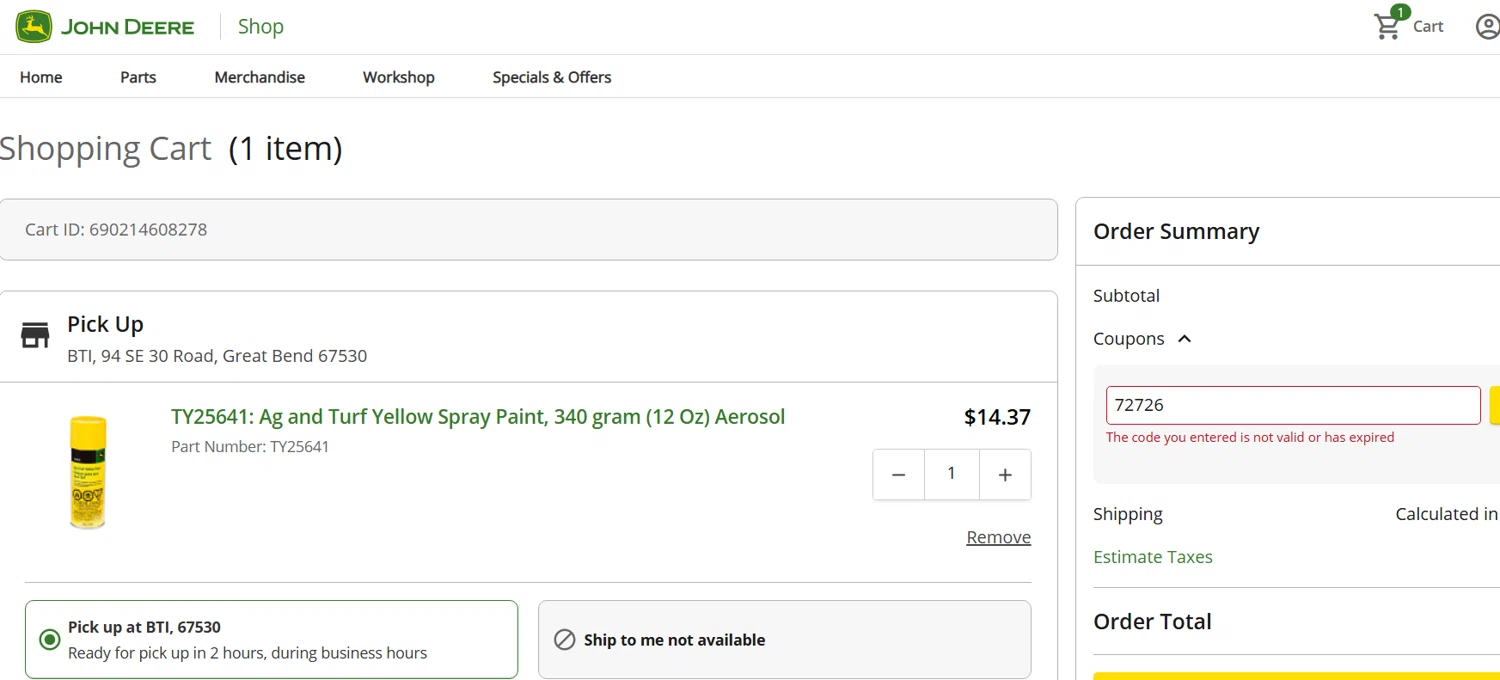Open TY25641 Yellow Spray Paint product link
The height and width of the screenshot is (680, 1500).
click(478, 417)
